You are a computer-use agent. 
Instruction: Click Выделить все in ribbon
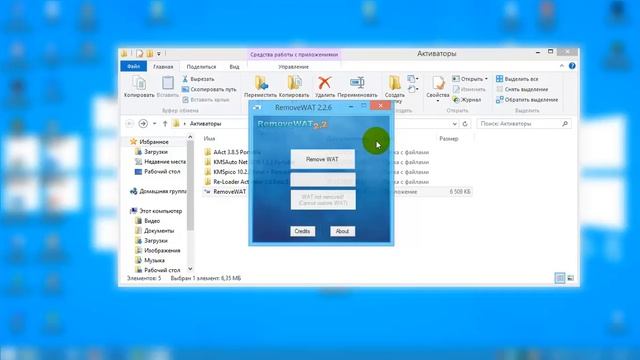(x=517, y=79)
